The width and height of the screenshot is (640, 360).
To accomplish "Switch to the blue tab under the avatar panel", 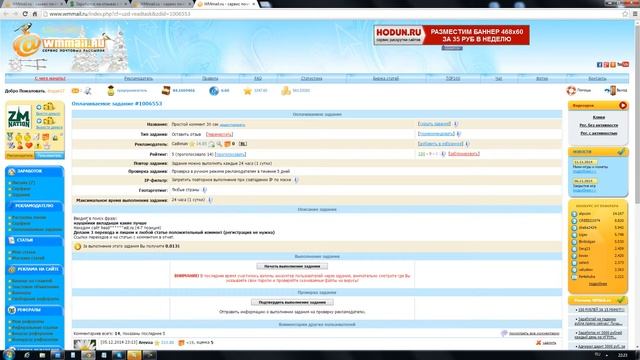I will (x=49, y=156).
